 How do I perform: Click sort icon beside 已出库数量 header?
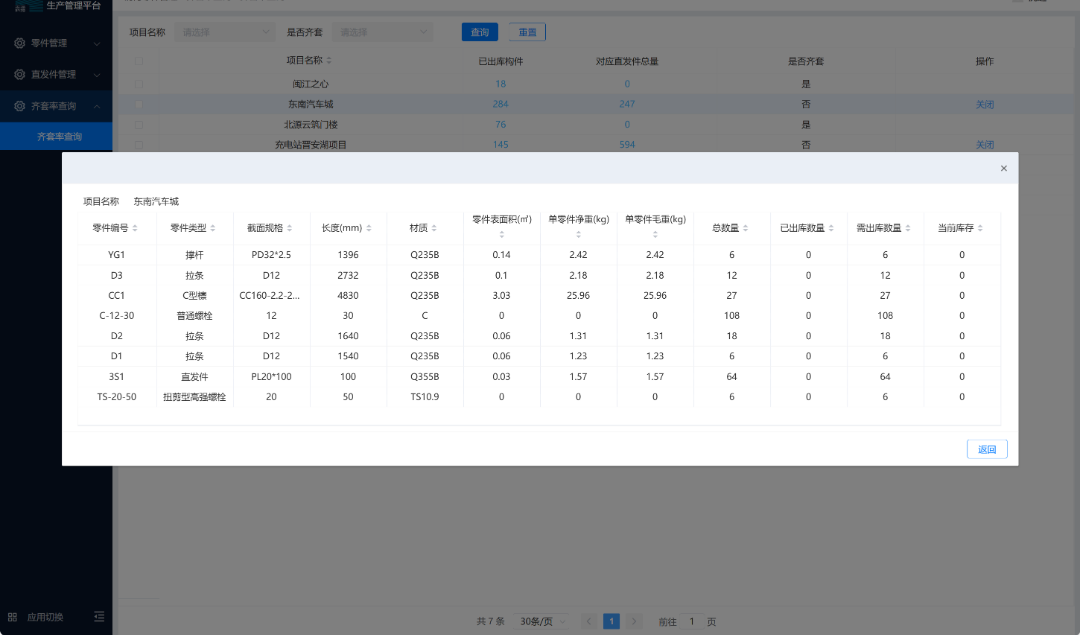click(829, 229)
